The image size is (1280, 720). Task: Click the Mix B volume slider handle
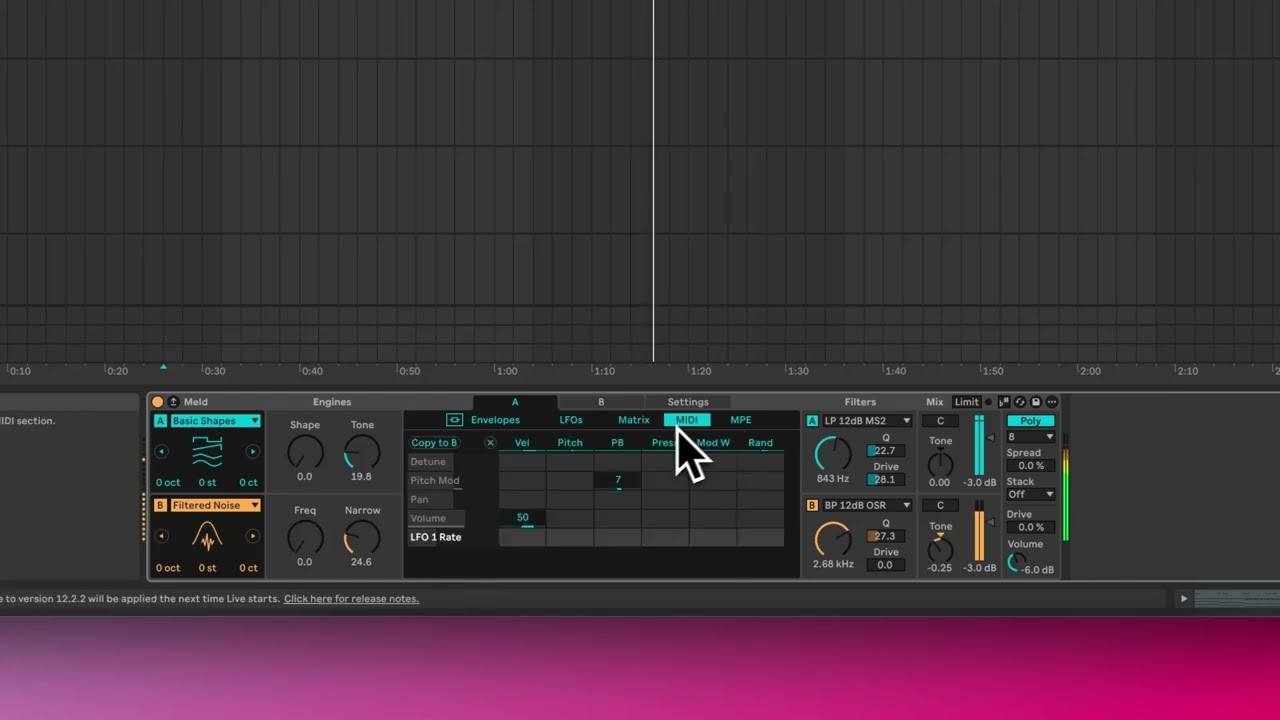click(991, 523)
